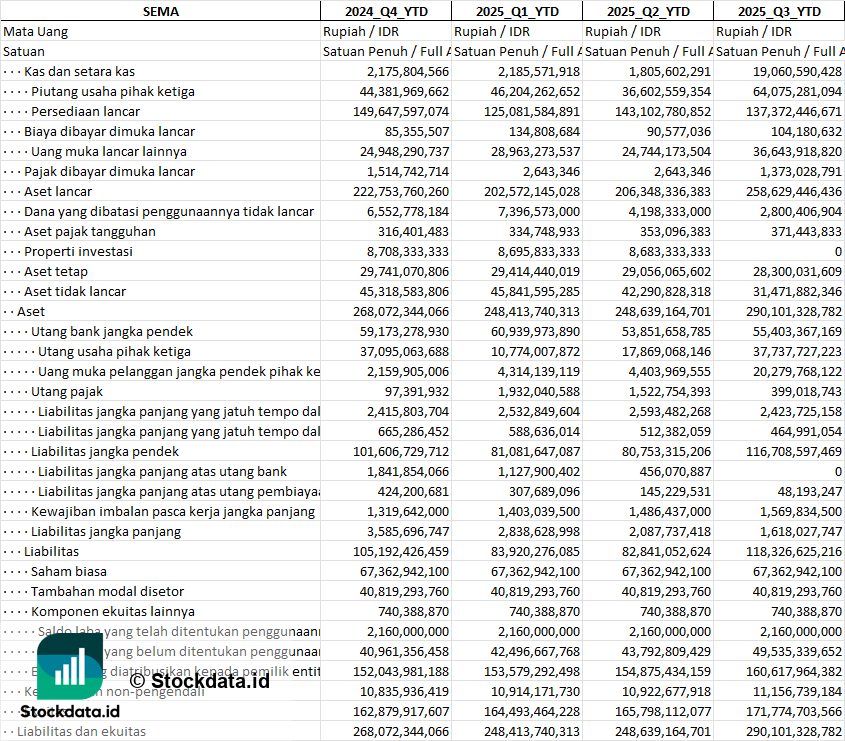The width and height of the screenshot is (845, 741).
Task: Click the Aset tidak lancar label
Action: pos(75,292)
